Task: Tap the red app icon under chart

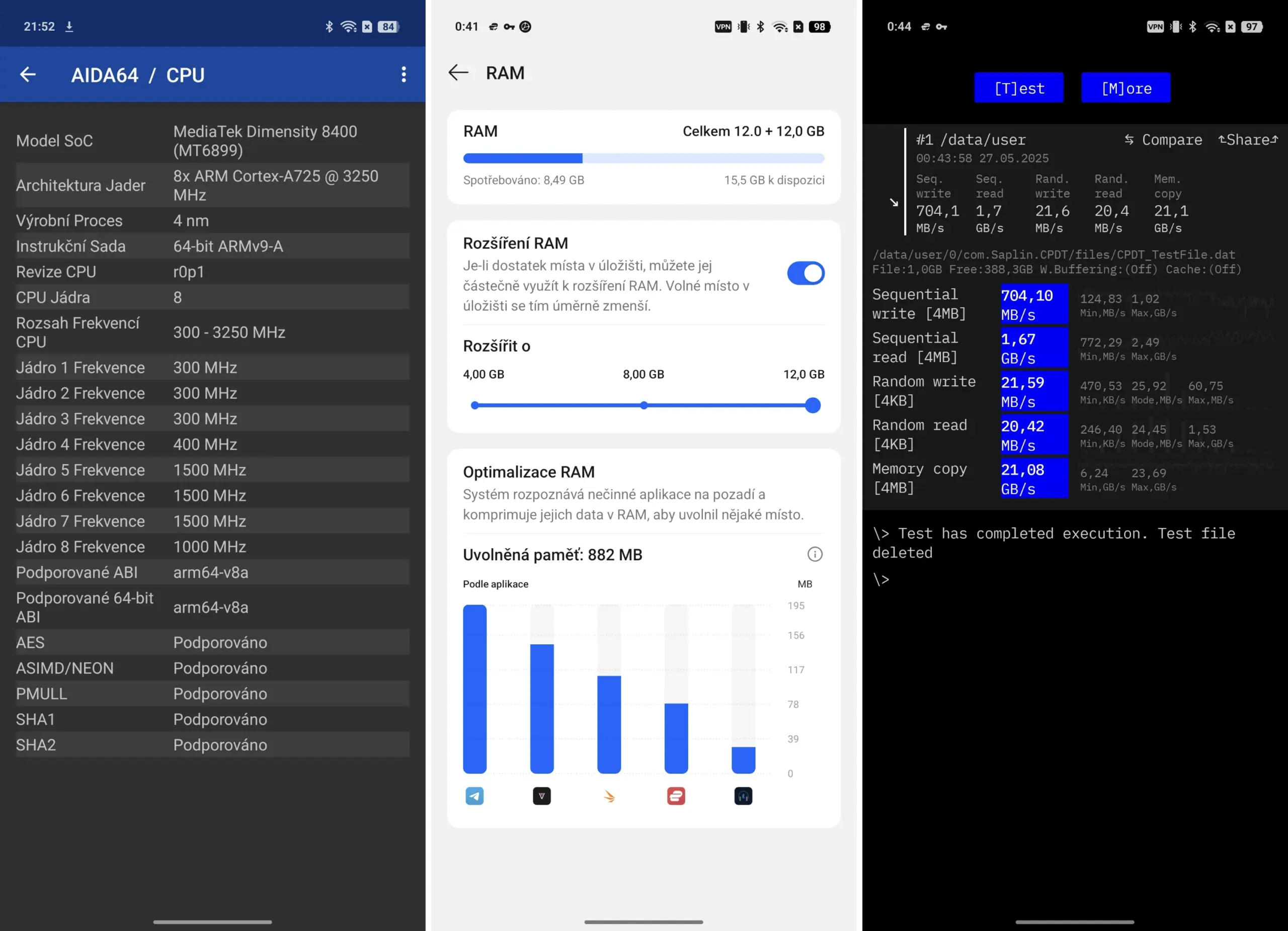Action: coord(676,796)
